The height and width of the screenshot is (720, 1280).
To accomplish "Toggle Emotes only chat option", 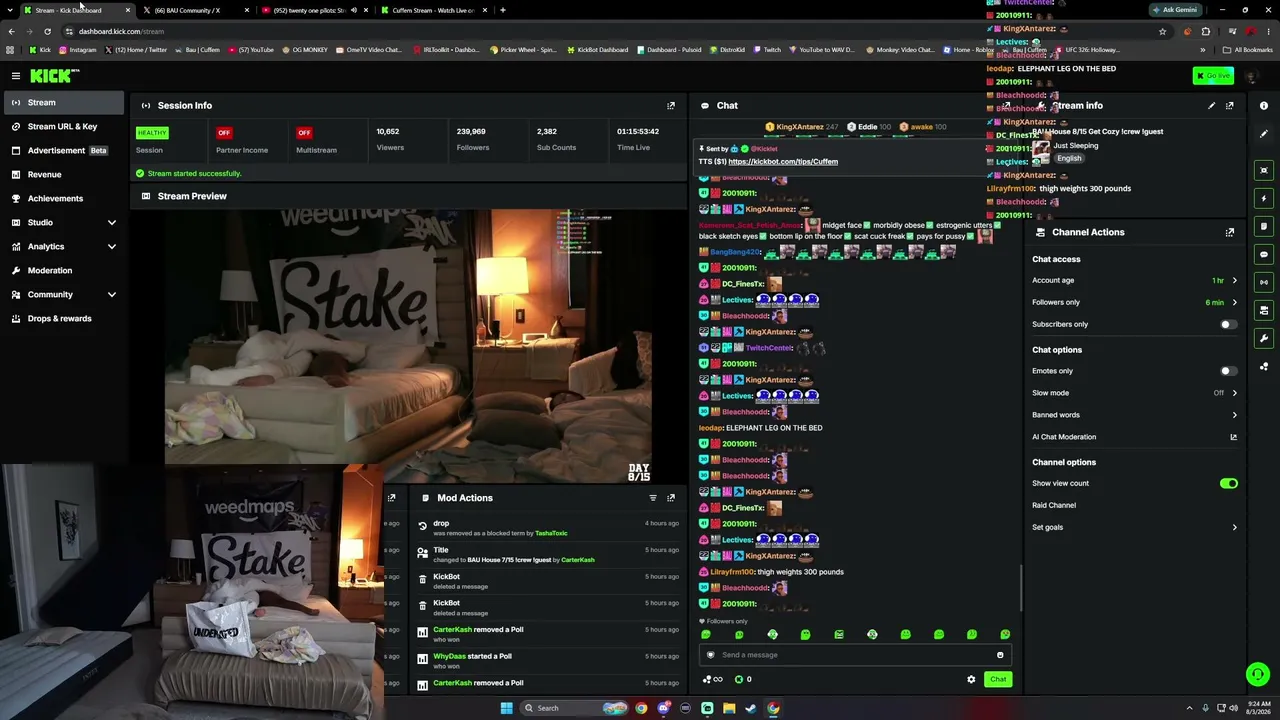I will tap(1228, 371).
